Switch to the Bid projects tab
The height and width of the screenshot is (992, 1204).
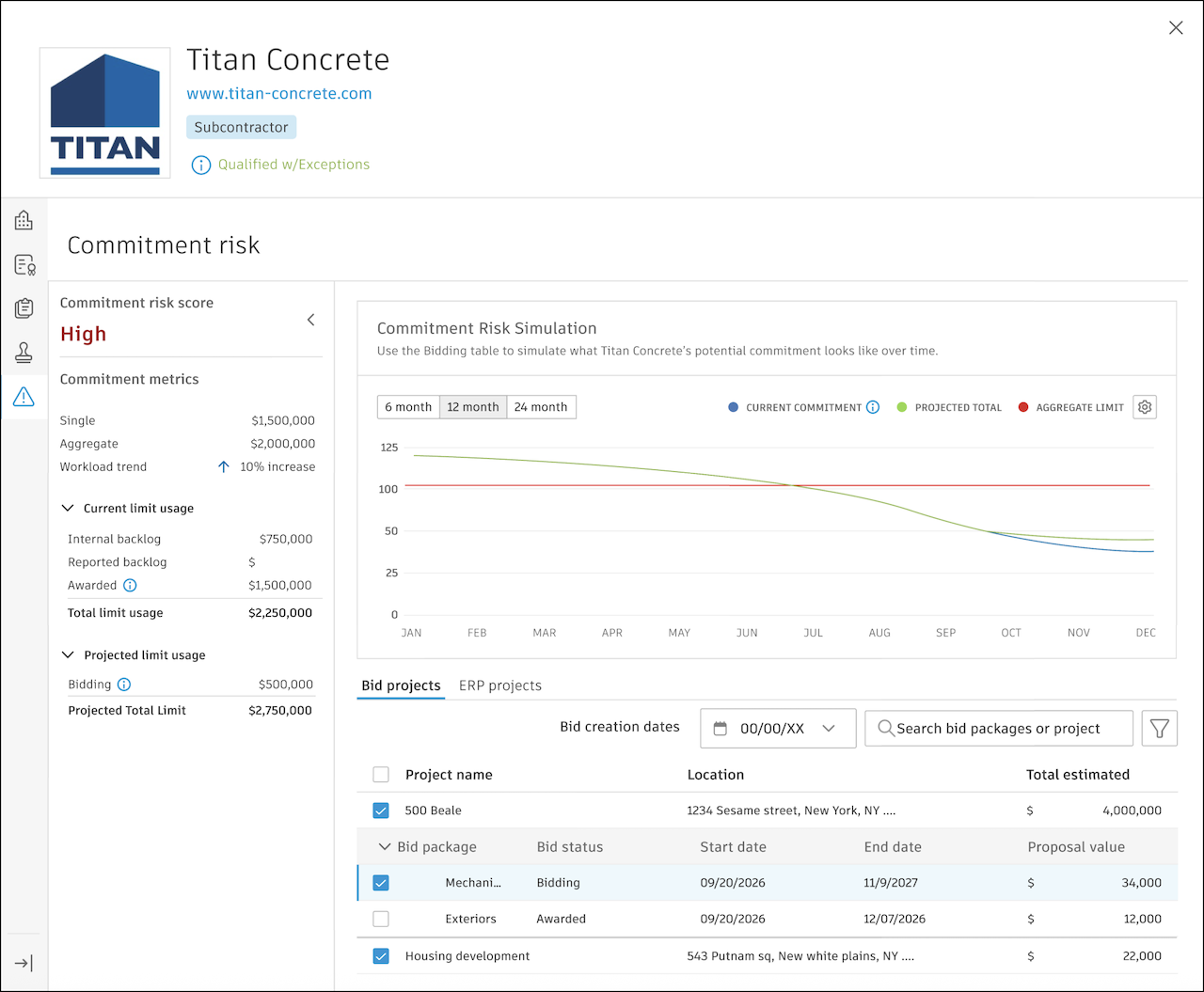click(x=401, y=685)
